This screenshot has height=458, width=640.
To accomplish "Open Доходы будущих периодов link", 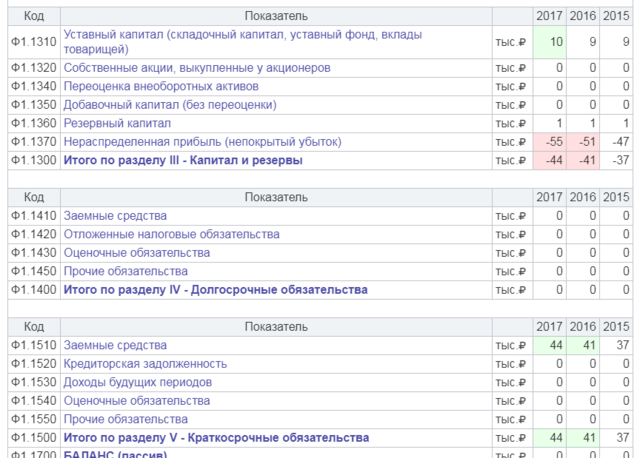I will click(x=138, y=382).
